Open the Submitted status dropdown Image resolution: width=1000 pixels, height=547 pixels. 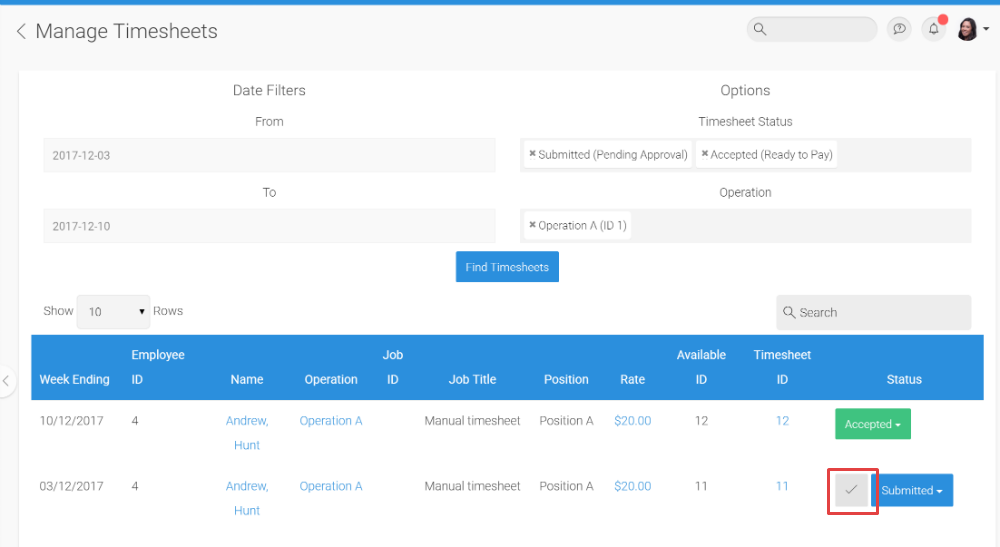pos(912,490)
